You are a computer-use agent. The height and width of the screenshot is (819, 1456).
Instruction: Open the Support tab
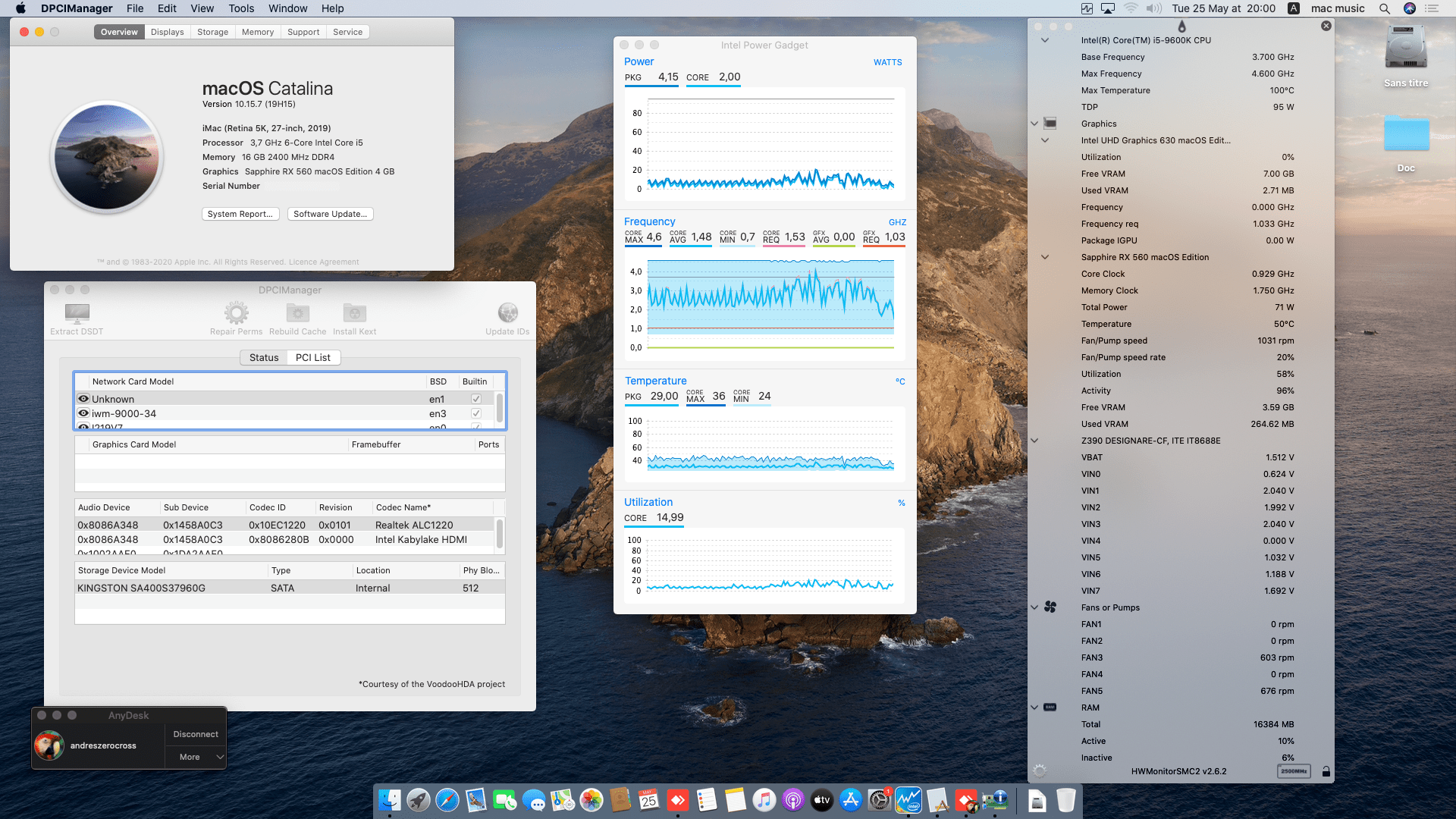point(303,32)
